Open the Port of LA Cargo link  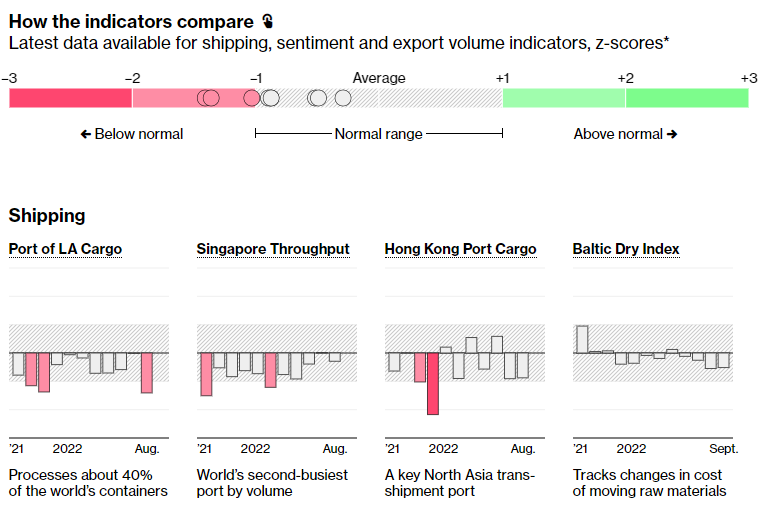tap(65, 249)
